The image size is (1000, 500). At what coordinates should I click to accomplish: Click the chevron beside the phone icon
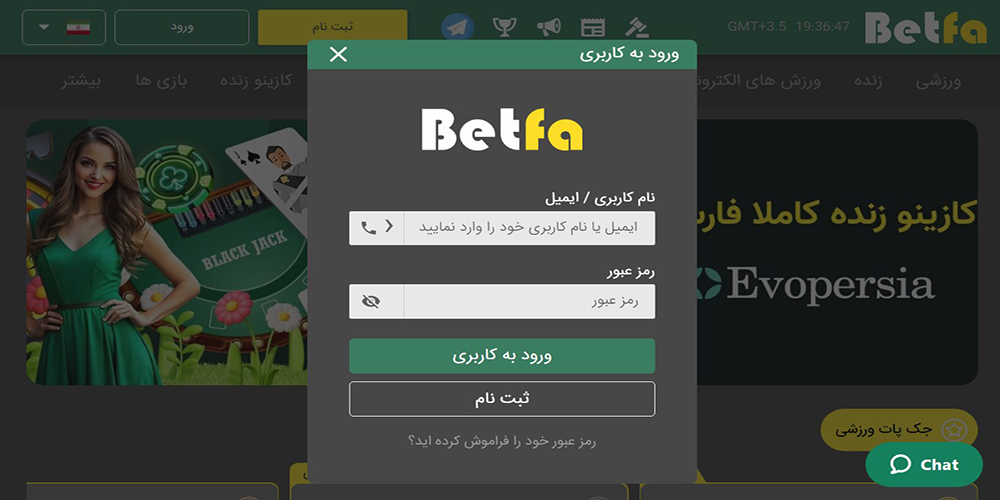389,227
